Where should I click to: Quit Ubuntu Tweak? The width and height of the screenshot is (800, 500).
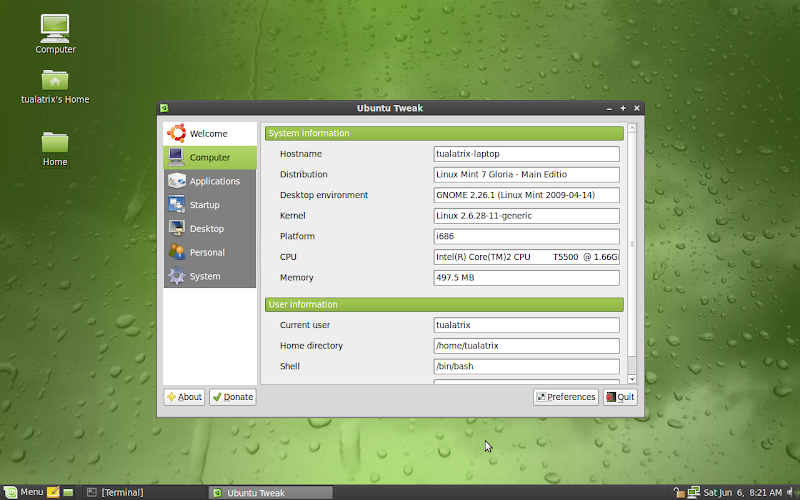click(619, 397)
